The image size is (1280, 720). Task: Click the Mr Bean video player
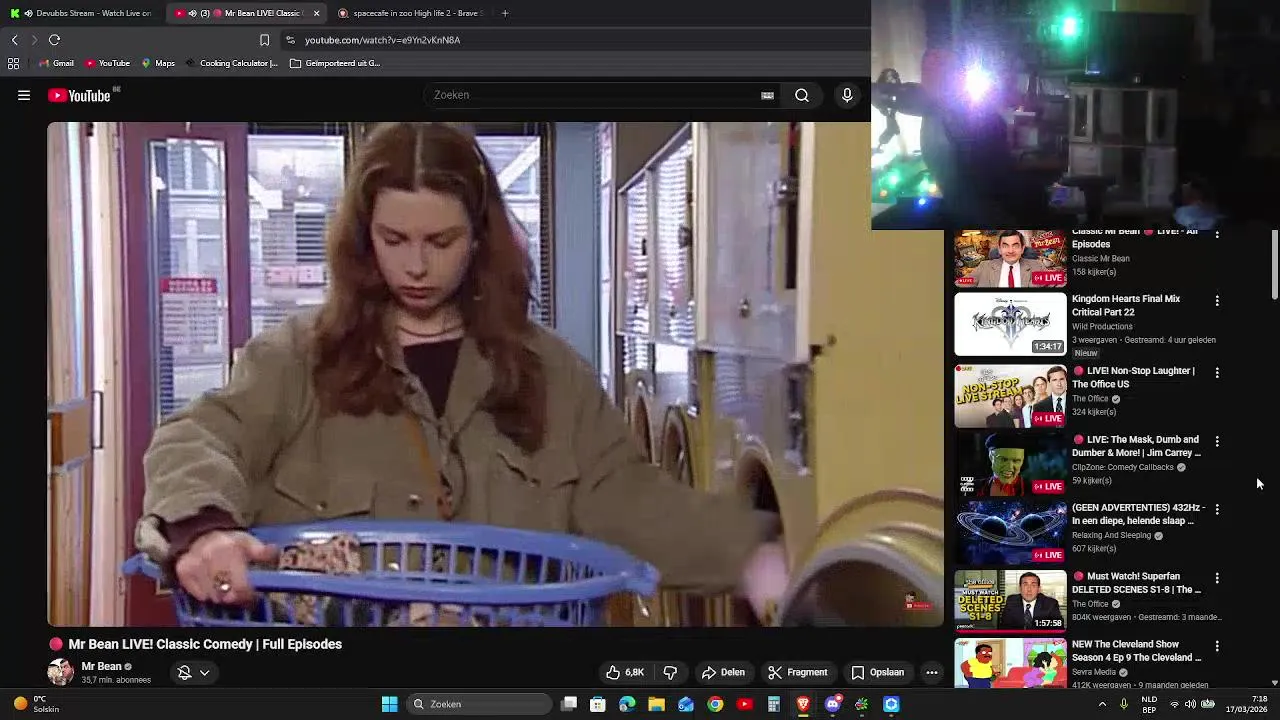[495, 374]
